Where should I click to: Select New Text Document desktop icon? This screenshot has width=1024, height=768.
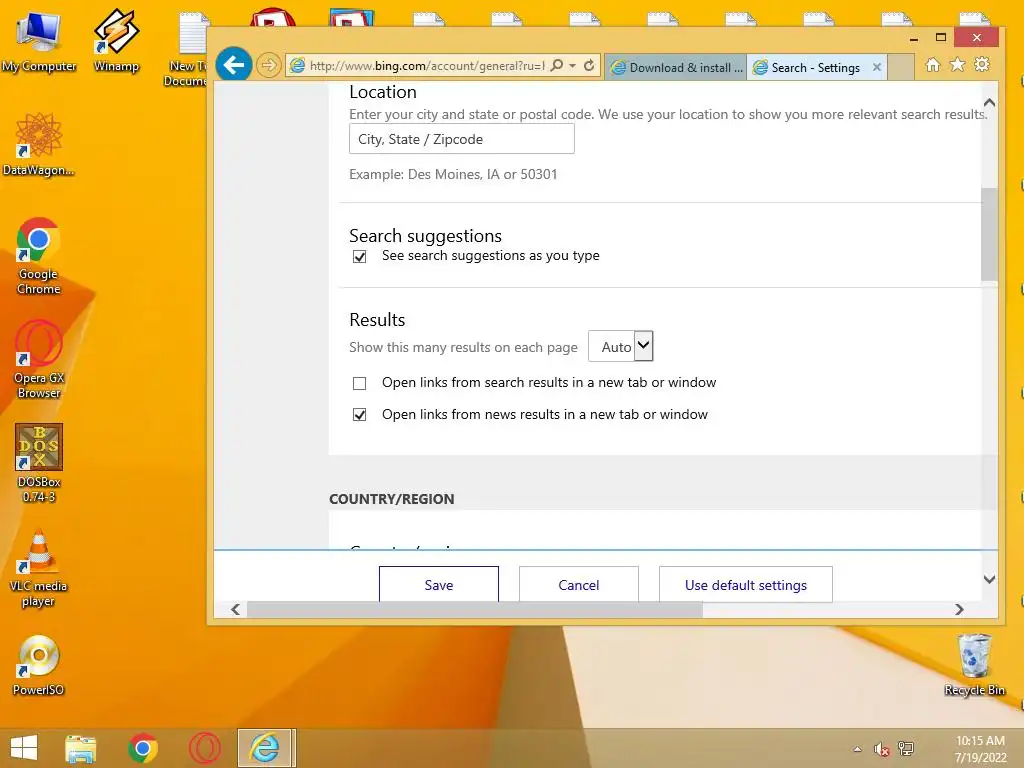(186, 49)
